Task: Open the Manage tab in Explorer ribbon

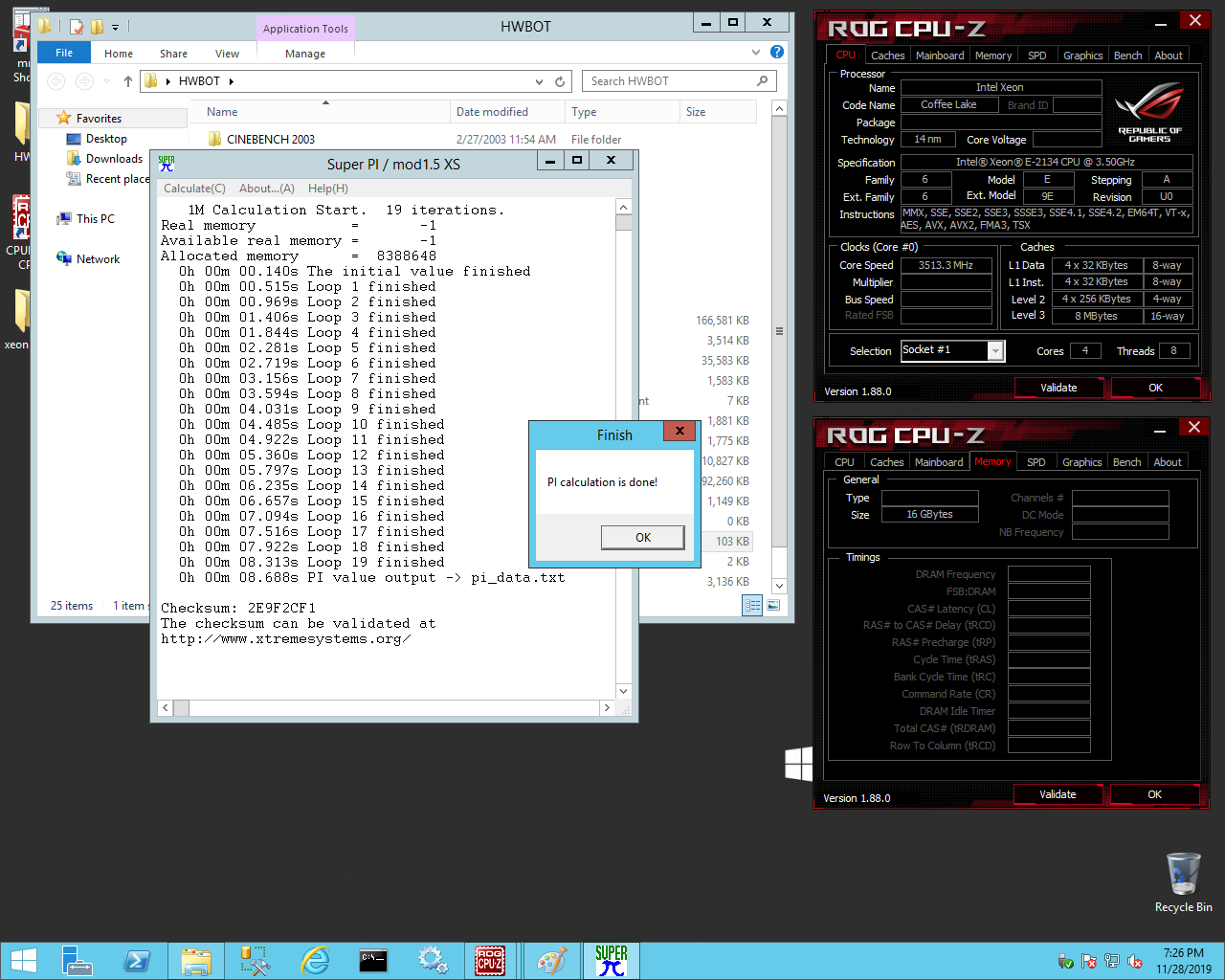Action: tap(305, 54)
